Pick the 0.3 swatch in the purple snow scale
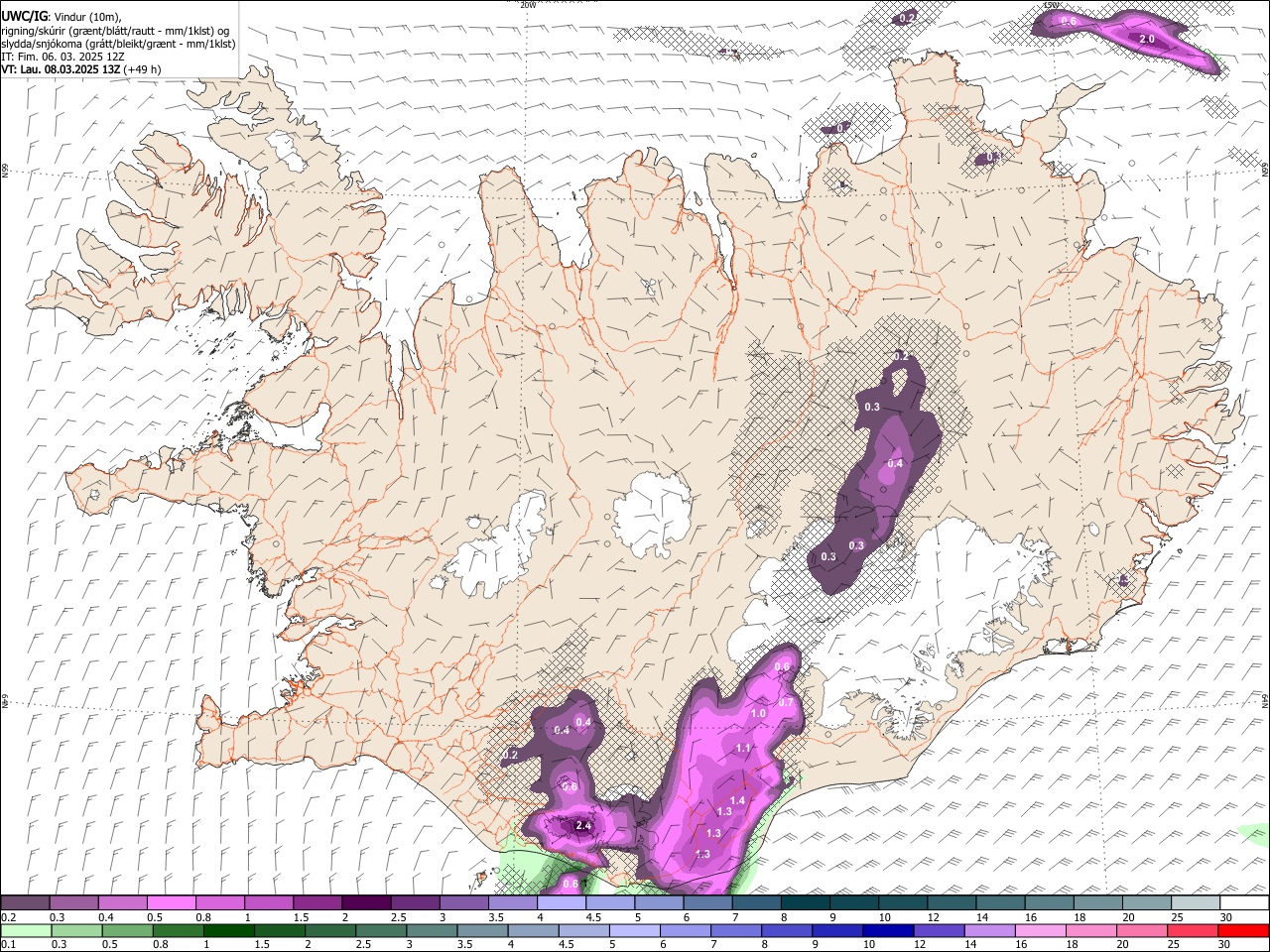This screenshot has height=952, width=1270. click(73, 903)
